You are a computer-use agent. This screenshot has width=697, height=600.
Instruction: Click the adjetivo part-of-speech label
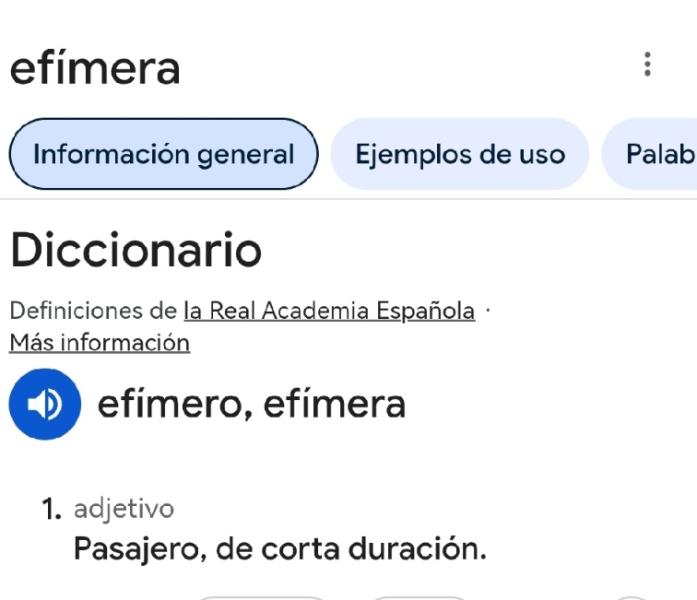coord(124,508)
